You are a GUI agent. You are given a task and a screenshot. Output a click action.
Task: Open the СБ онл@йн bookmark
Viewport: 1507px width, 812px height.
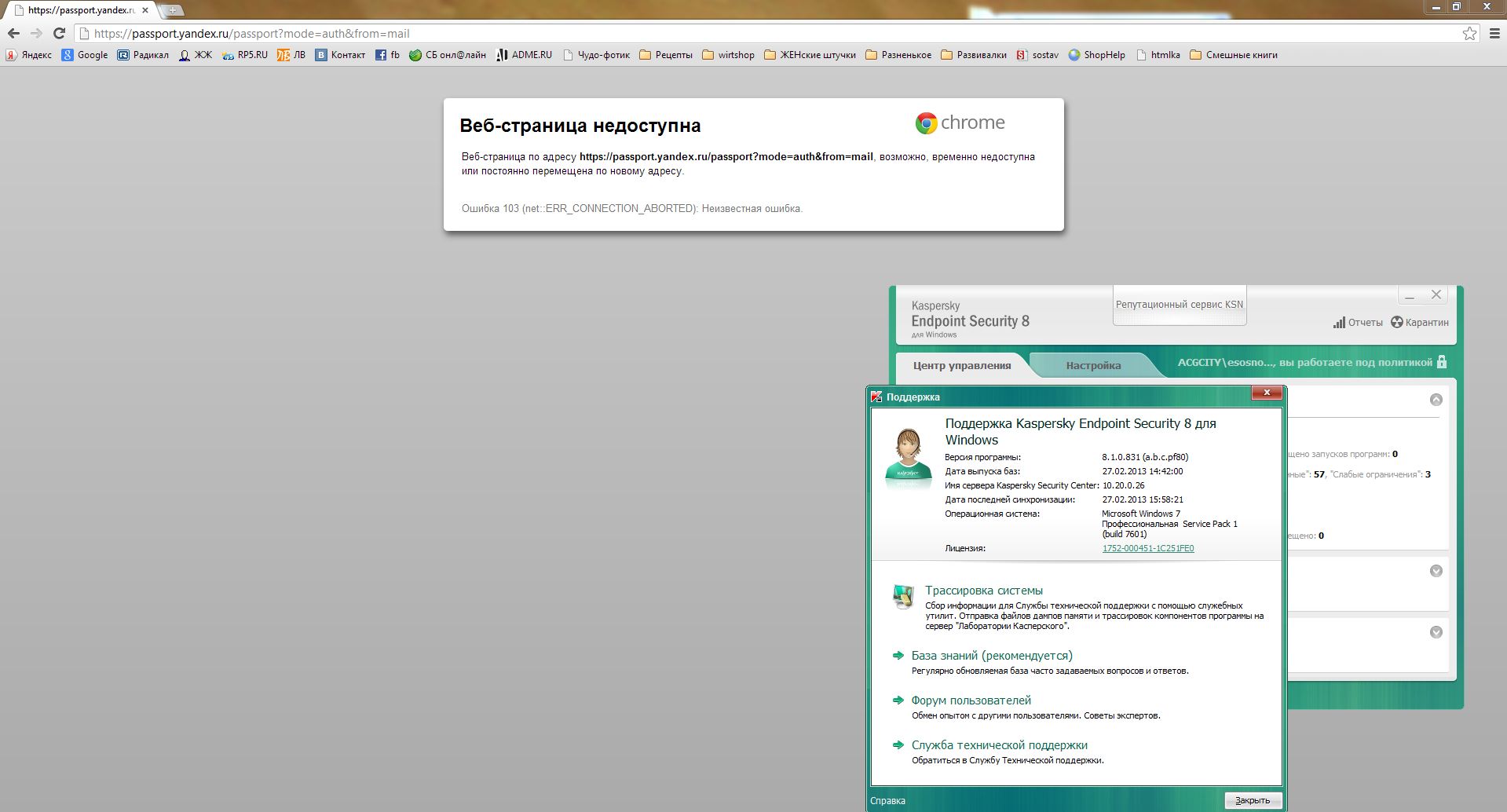coord(448,55)
